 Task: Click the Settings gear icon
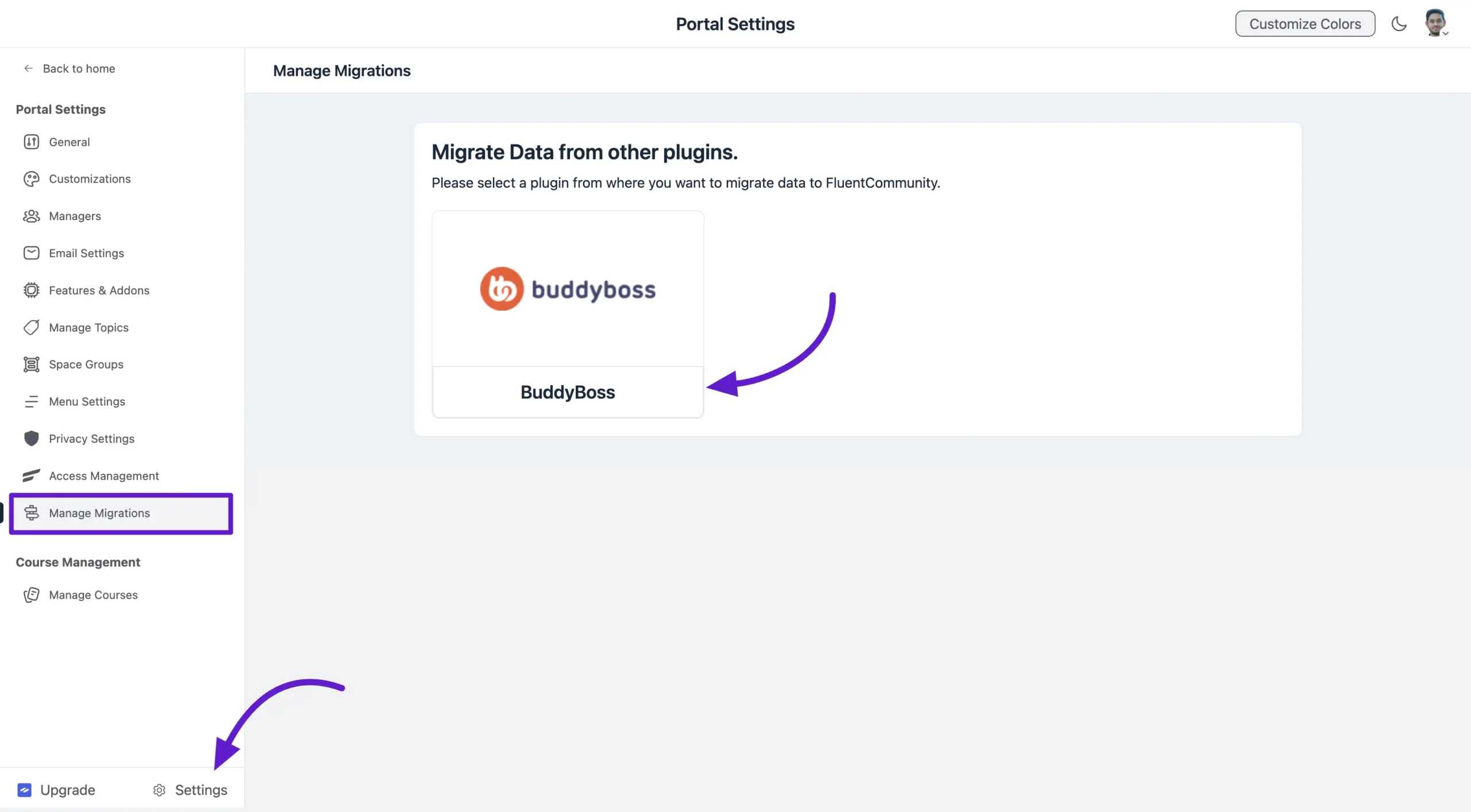coord(159,790)
